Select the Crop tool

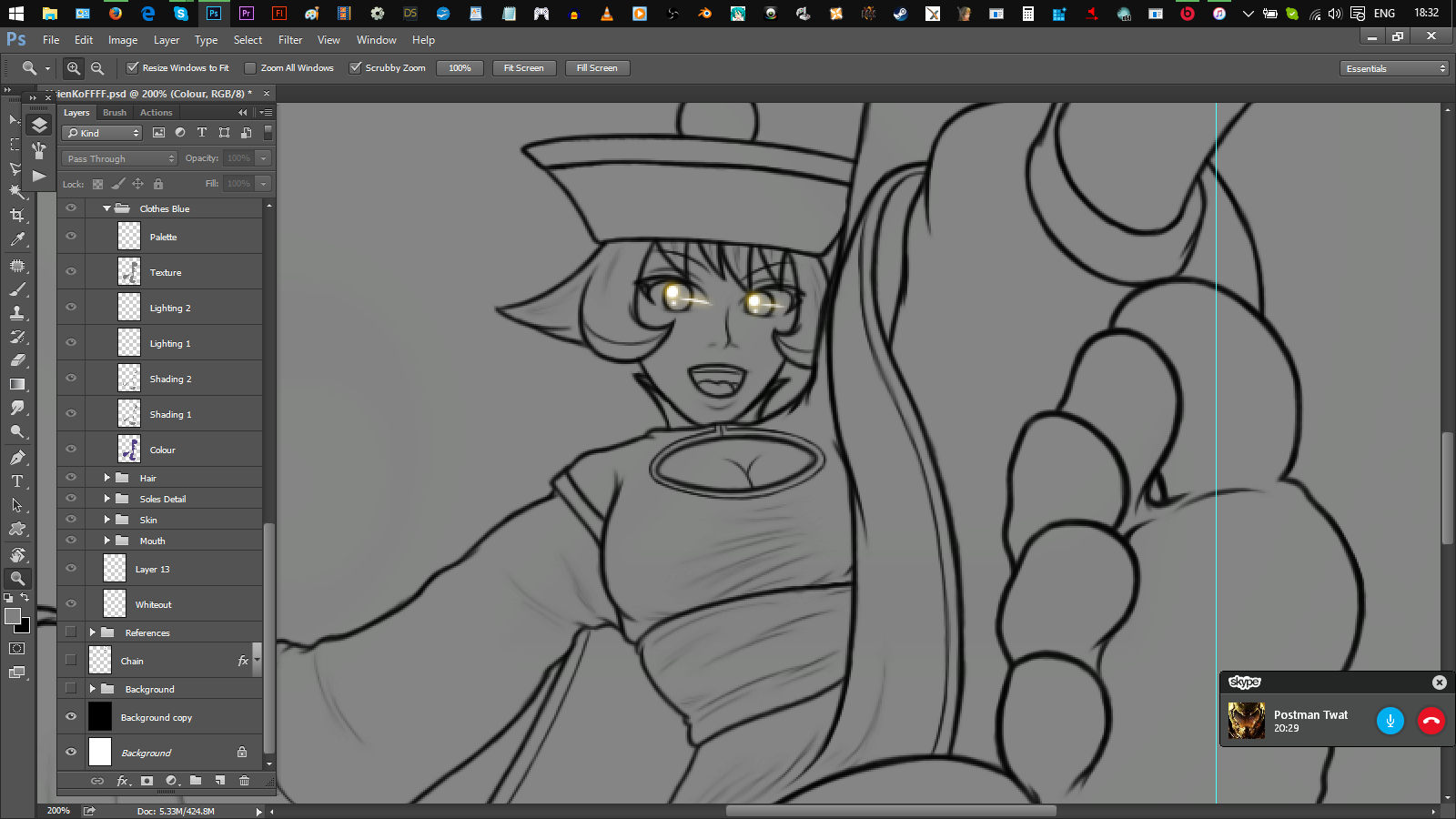click(x=16, y=216)
